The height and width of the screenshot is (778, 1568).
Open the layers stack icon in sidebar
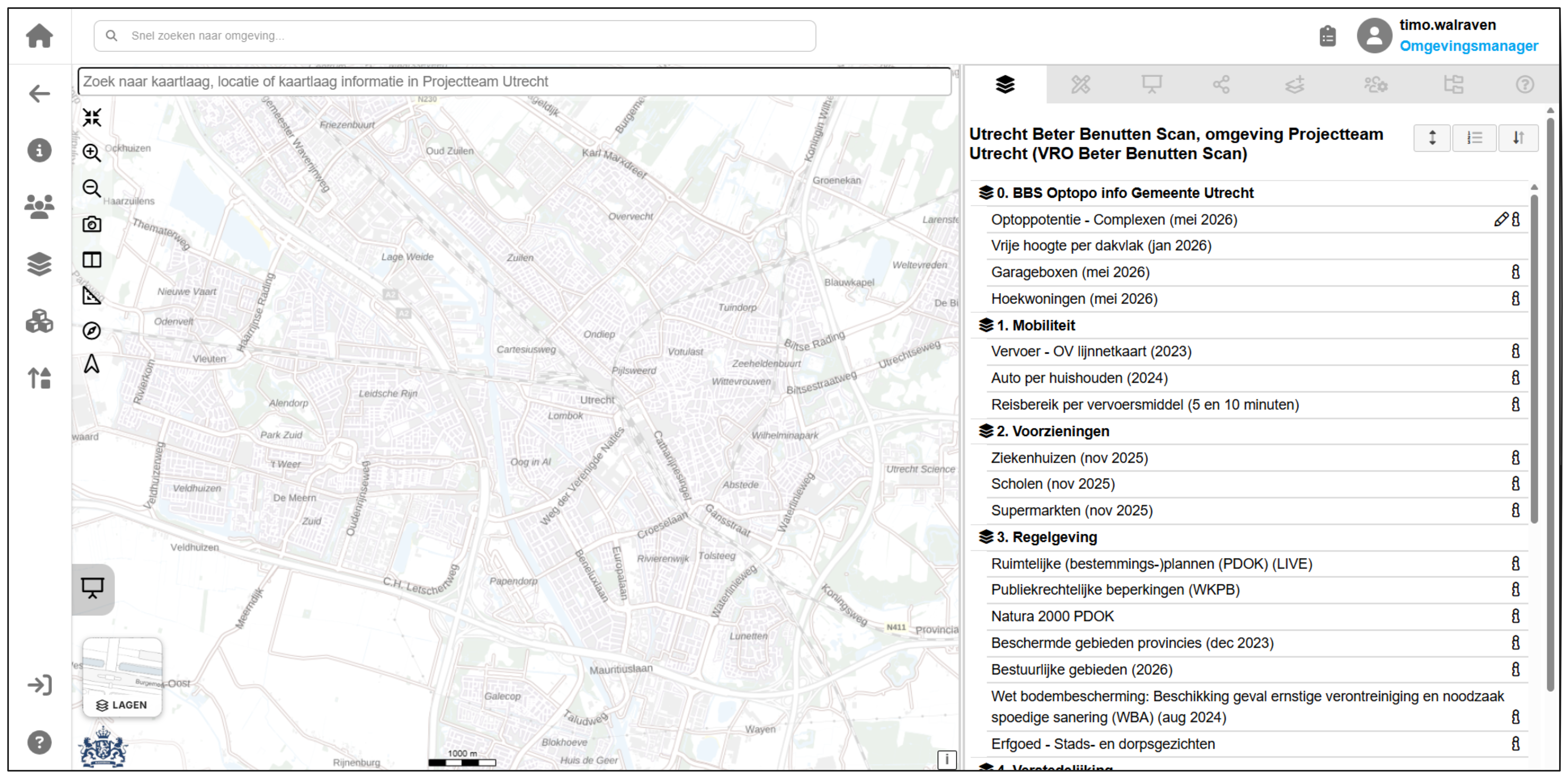click(40, 264)
